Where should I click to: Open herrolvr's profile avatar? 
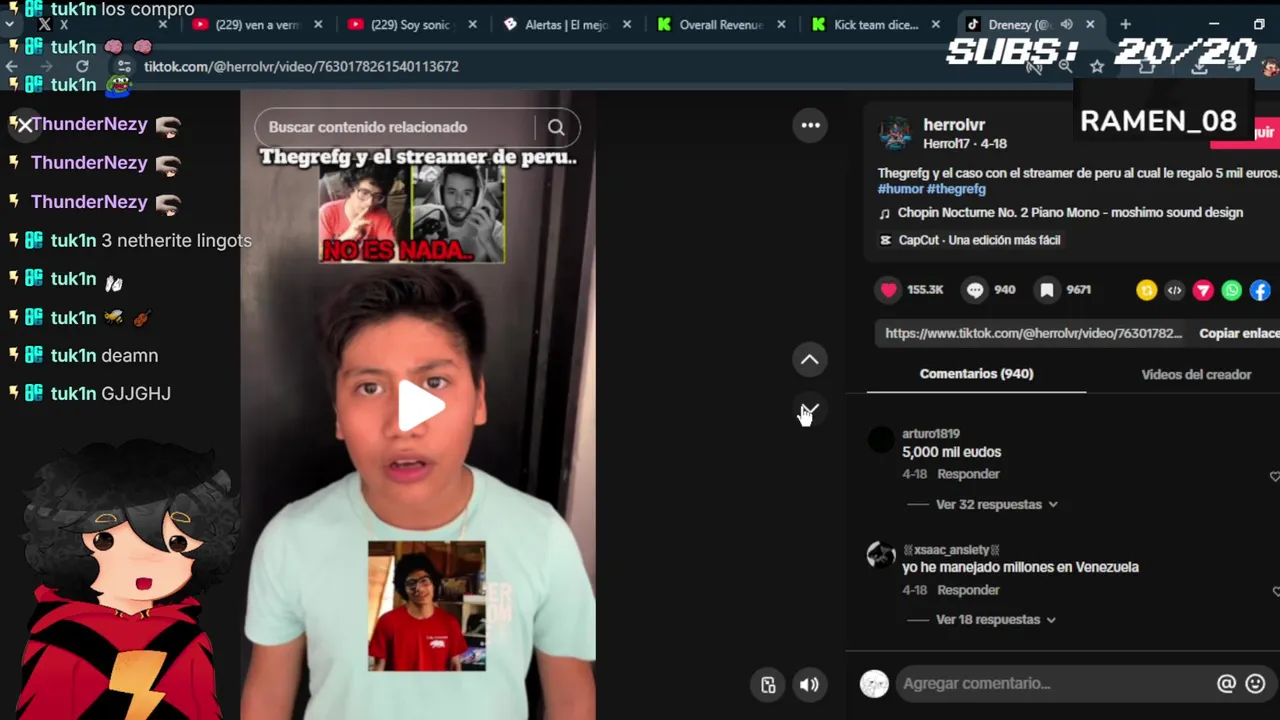coord(895,134)
